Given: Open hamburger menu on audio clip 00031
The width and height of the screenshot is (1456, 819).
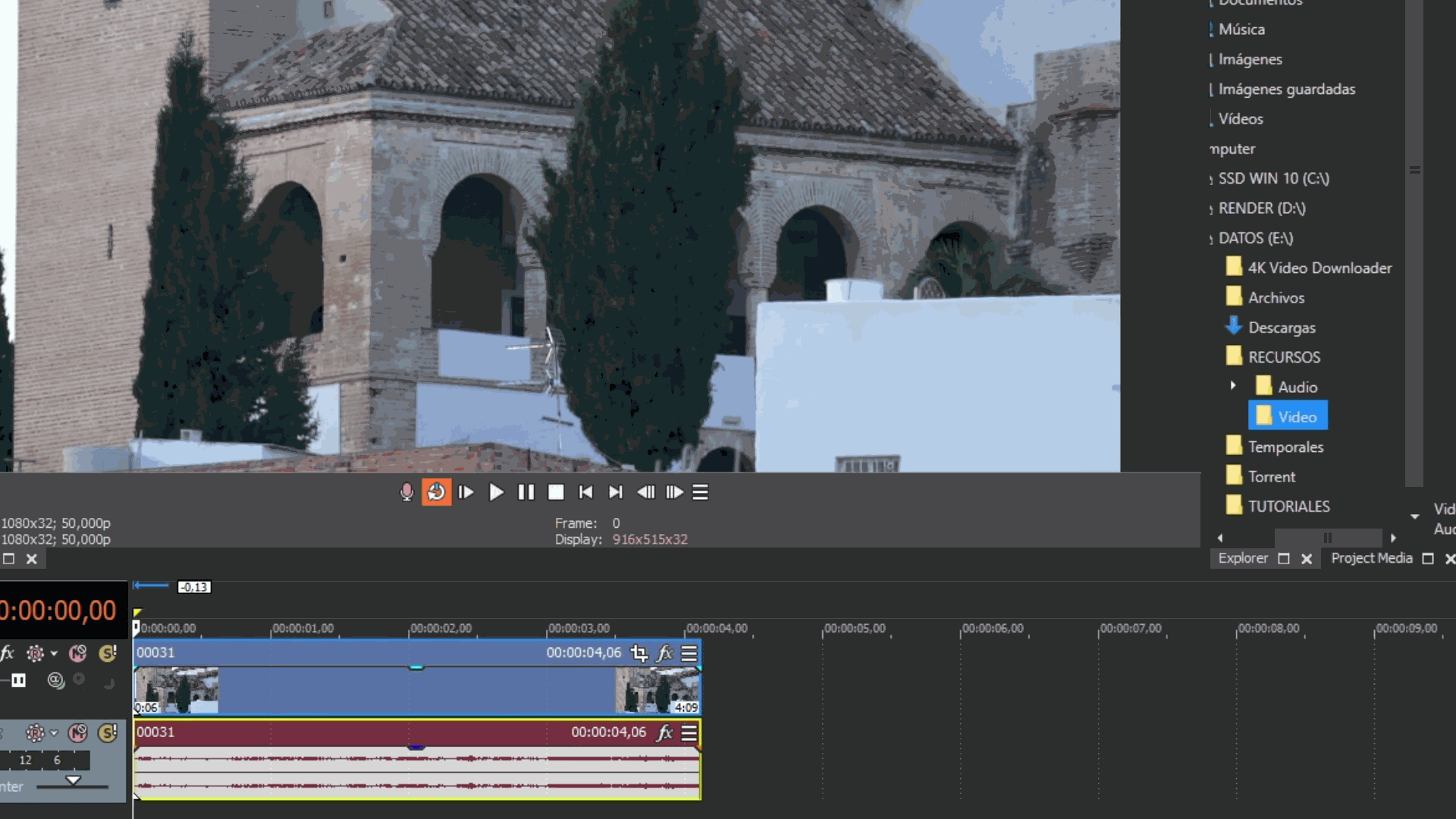Looking at the screenshot, I should [x=689, y=733].
